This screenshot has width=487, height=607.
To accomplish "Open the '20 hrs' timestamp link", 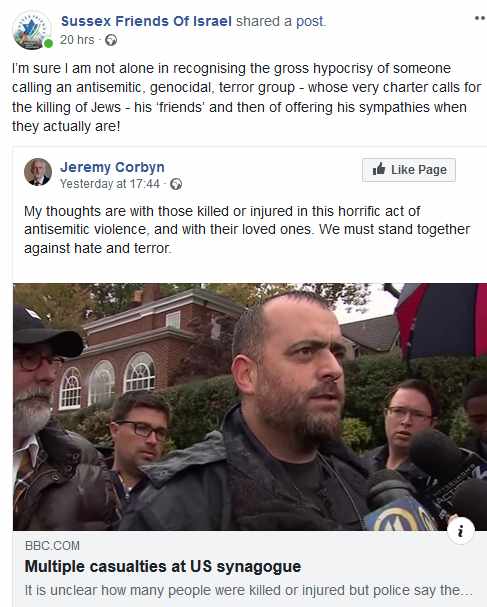I will (77, 40).
